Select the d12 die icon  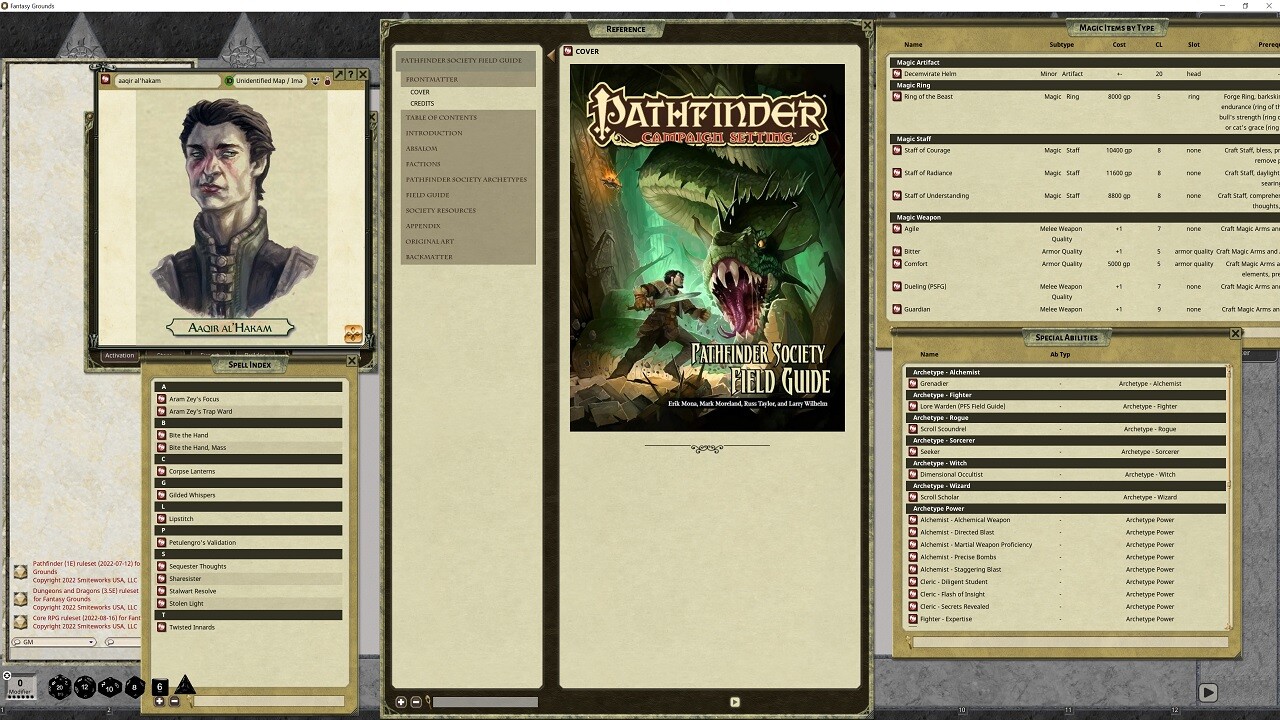[x=84, y=687]
